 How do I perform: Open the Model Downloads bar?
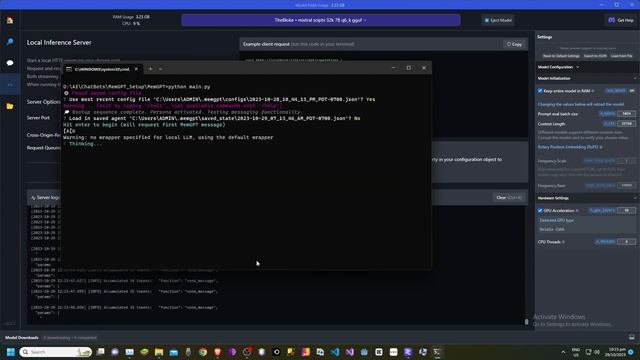[22, 338]
